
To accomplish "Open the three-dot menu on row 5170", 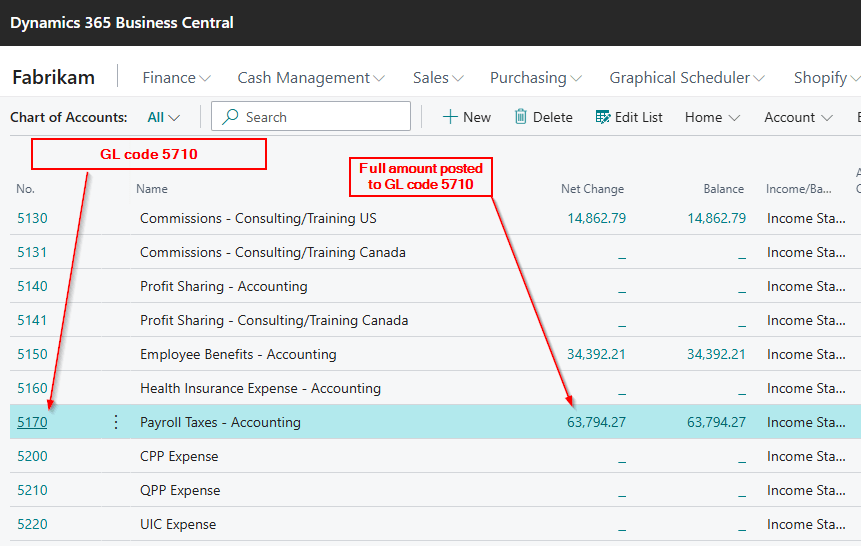I will pyautogui.click(x=115, y=422).
